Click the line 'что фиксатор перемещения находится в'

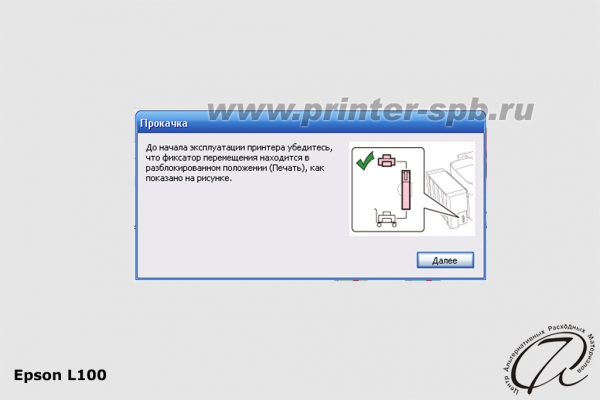coord(227,158)
